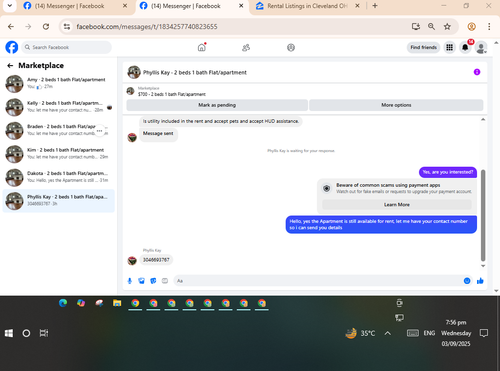Viewport: 500px width, 371px height.
Task: Click the Find friends button
Action: [x=423, y=47]
